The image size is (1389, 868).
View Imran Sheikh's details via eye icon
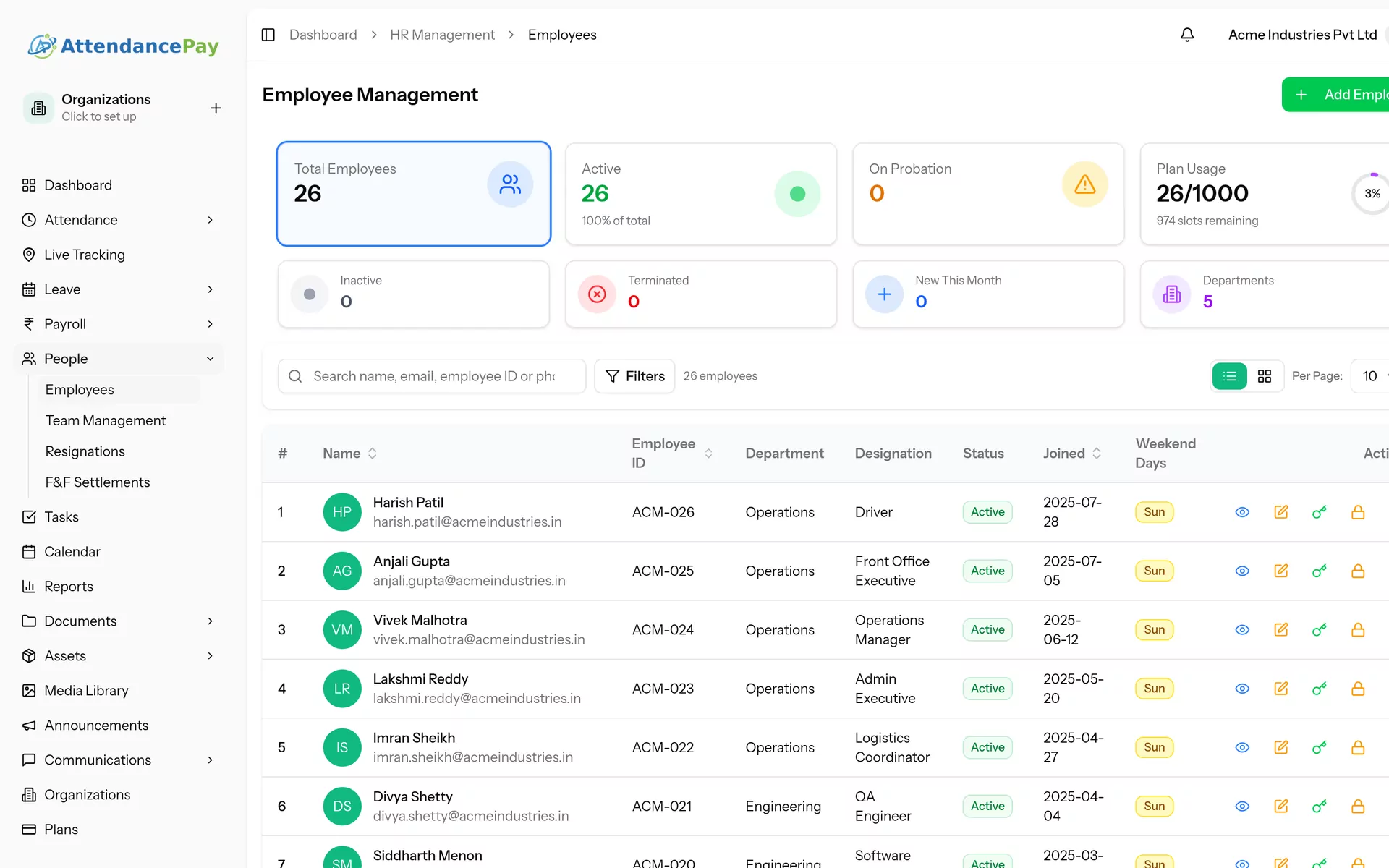[1242, 747]
